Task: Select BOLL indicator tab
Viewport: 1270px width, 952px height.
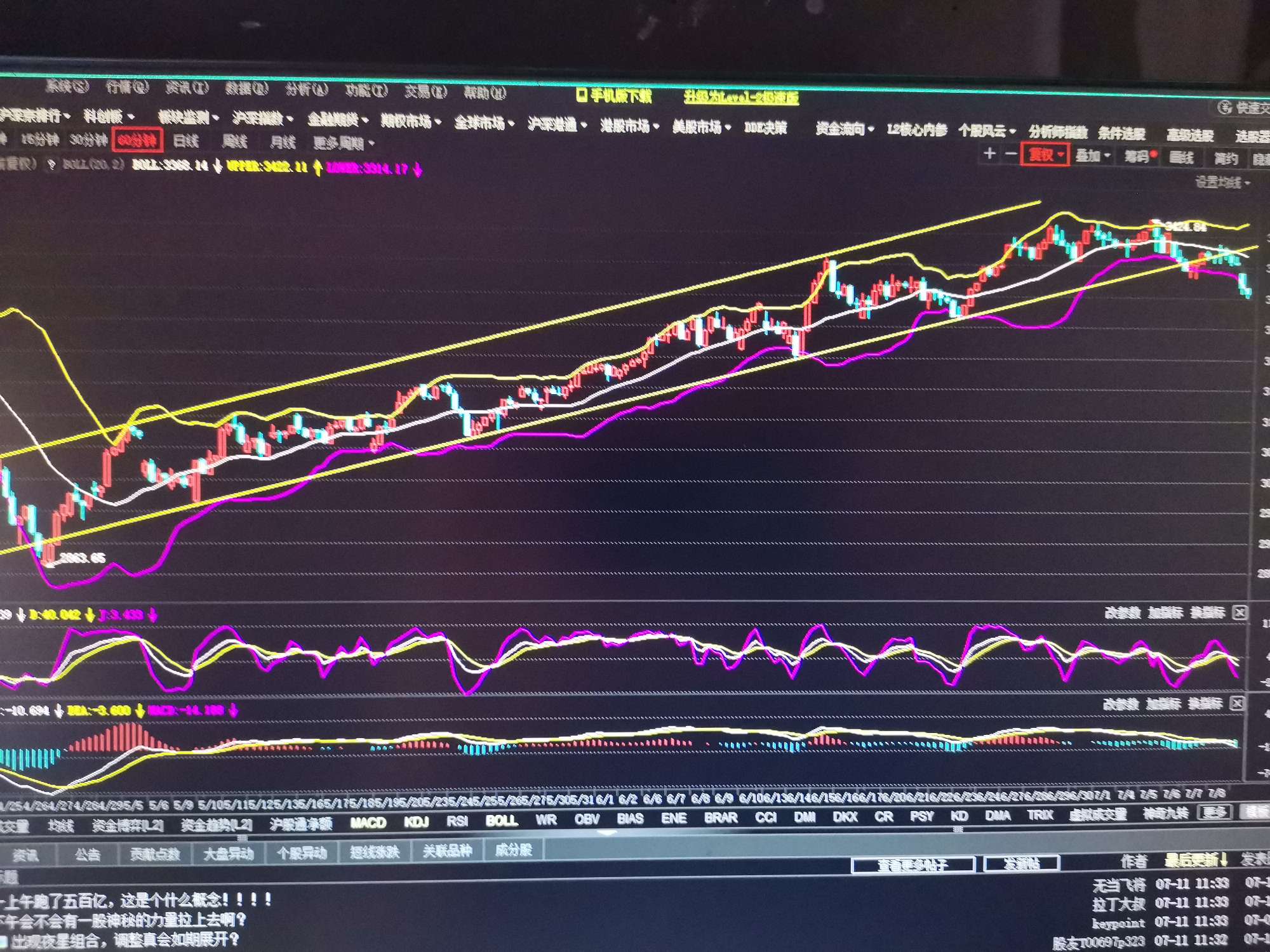Action: 502,821
